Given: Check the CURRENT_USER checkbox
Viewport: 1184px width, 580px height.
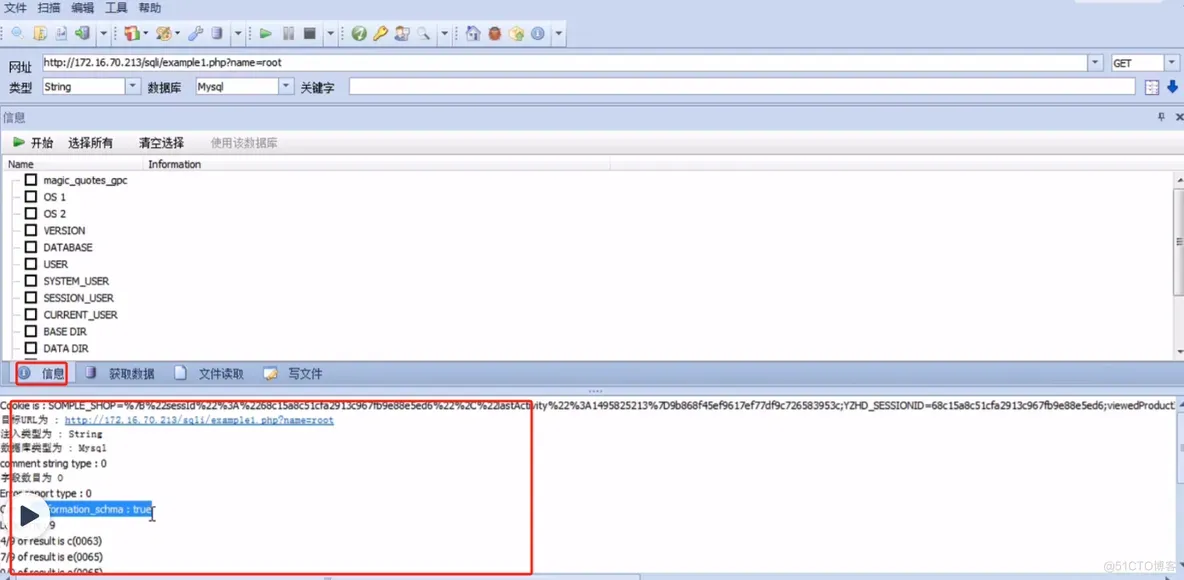Looking at the screenshot, I should (31, 314).
